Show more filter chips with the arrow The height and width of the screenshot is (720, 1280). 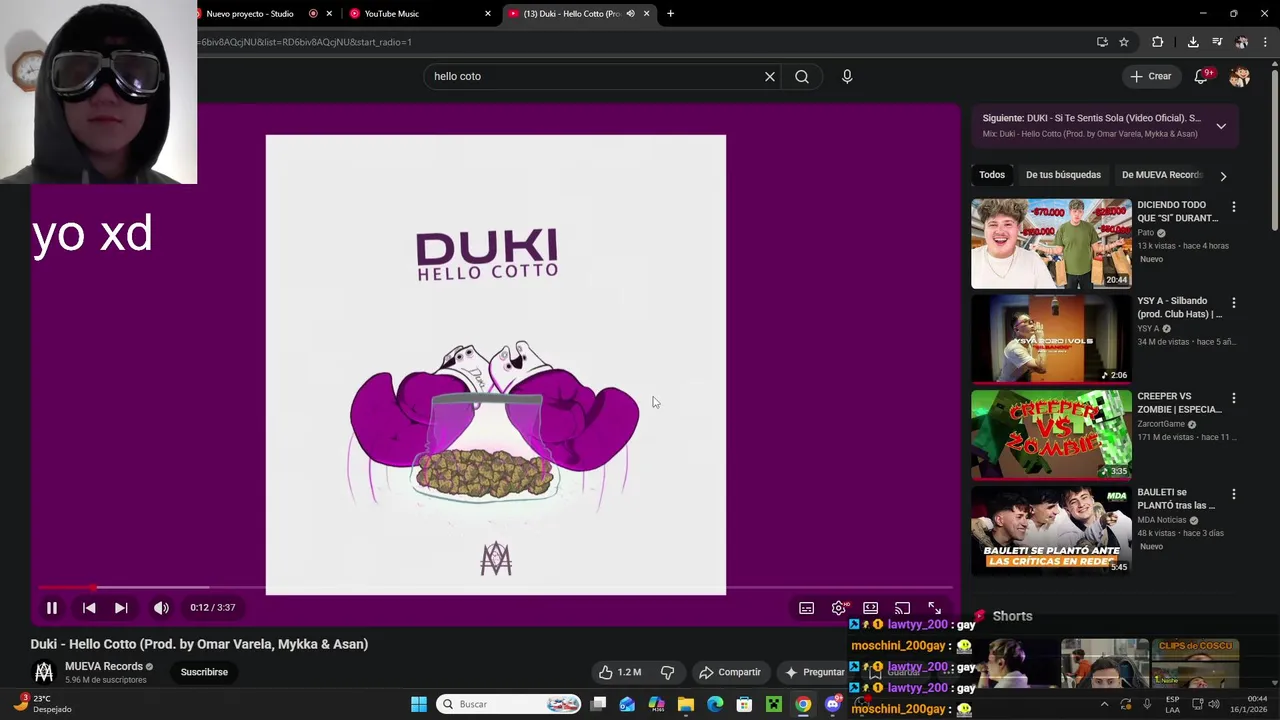[x=1223, y=176]
